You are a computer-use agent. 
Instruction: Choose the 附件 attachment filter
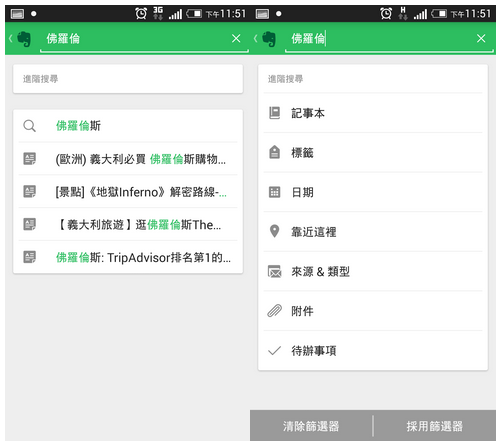tap(373, 311)
